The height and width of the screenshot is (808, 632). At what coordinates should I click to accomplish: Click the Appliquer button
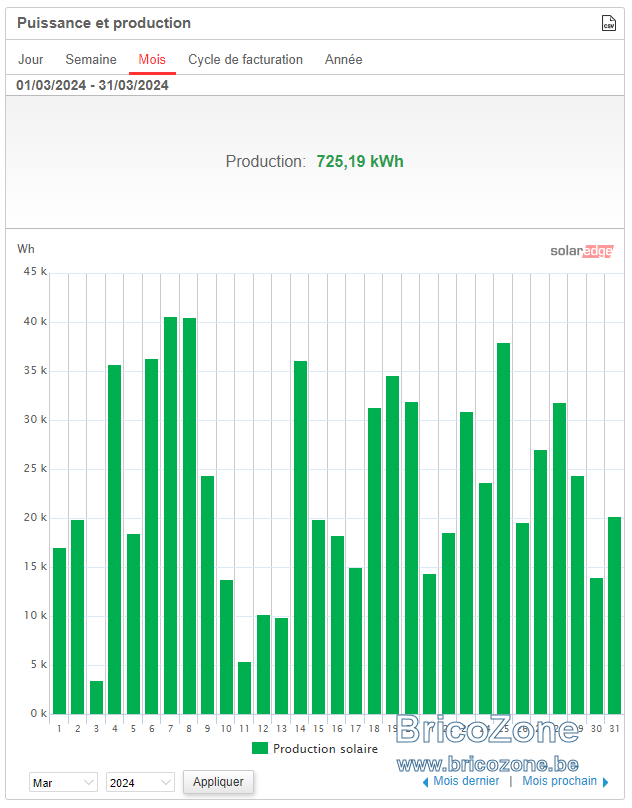[x=218, y=782]
